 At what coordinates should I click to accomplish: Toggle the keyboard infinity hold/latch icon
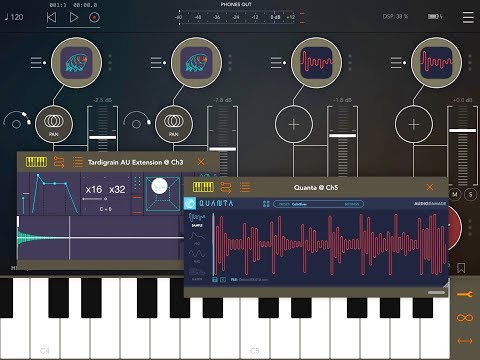(465, 318)
